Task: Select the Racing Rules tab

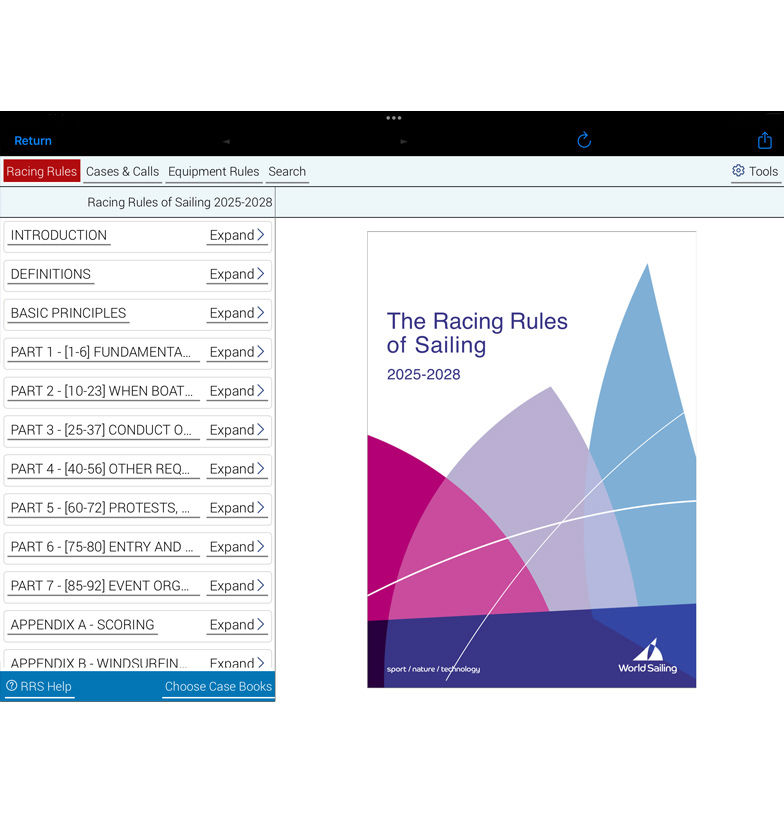Action: coord(42,172)
